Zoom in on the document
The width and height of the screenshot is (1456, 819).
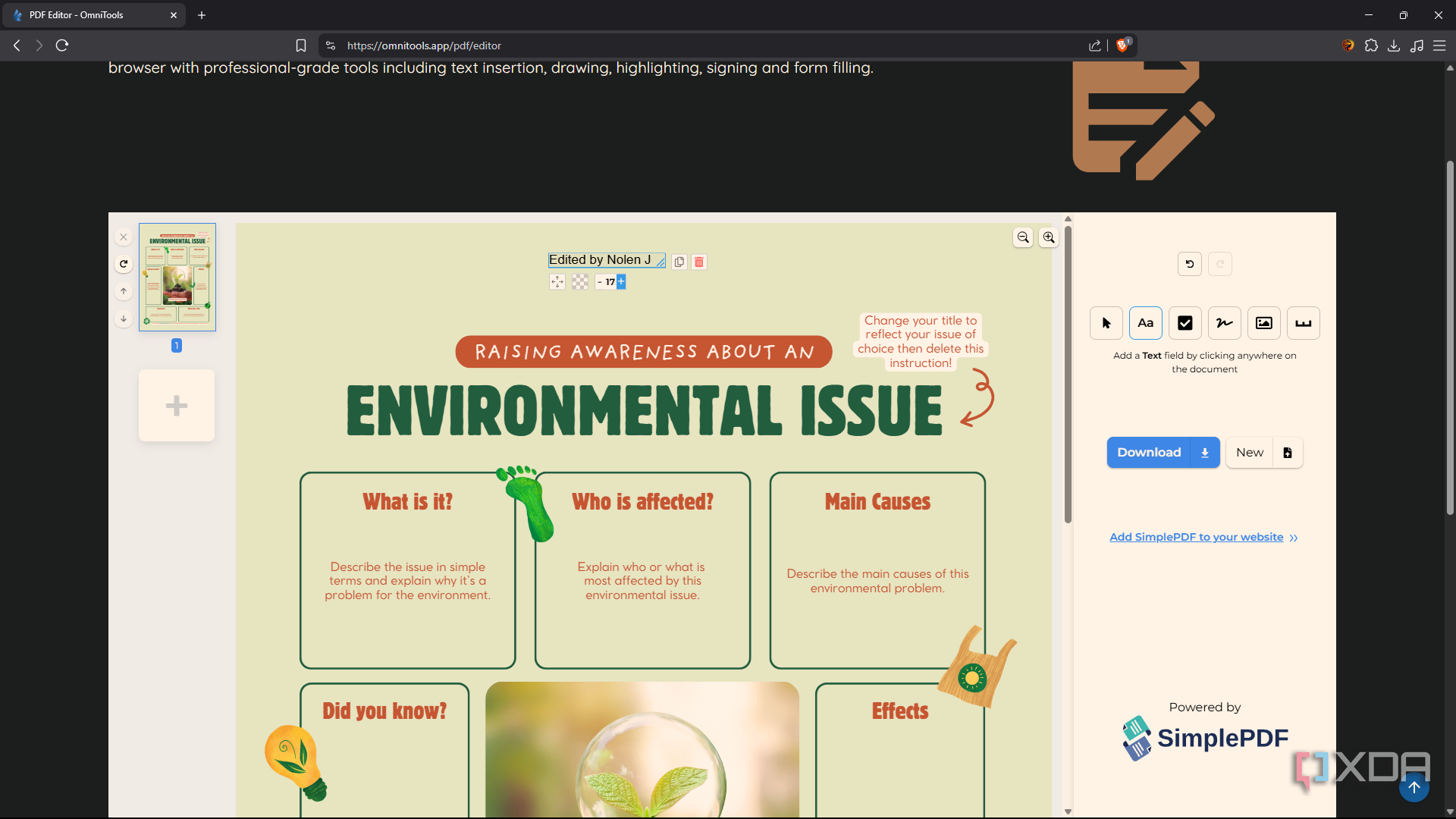click(1049, 237)
